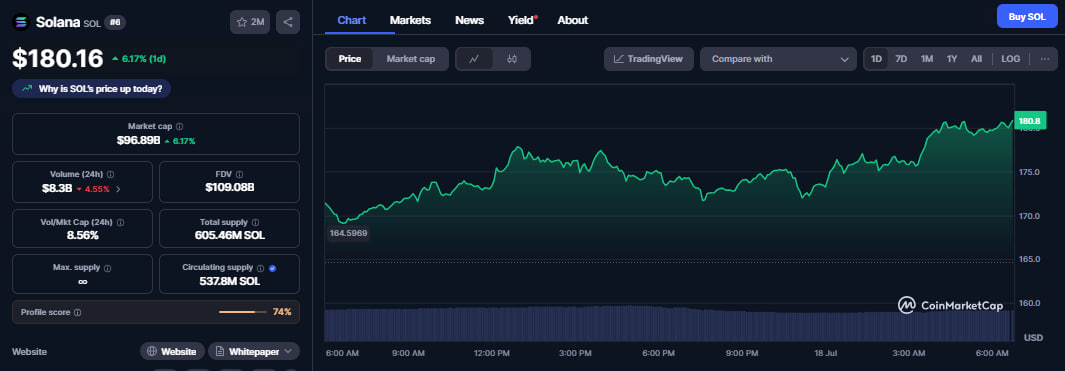Viewport: 1065px width, 371px height.
Task: Set chart range to 7D
Action: [901, 59]
